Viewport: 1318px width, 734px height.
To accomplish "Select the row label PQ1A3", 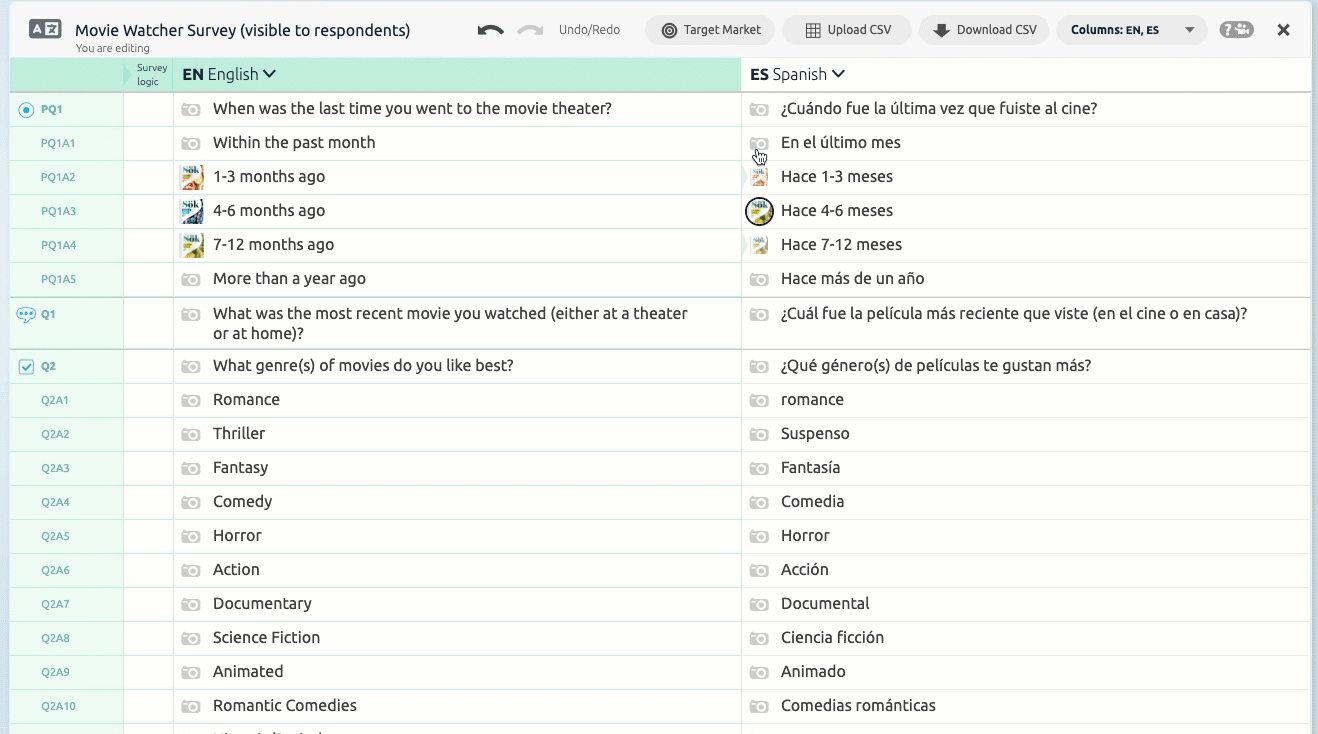I will (57, 210).
